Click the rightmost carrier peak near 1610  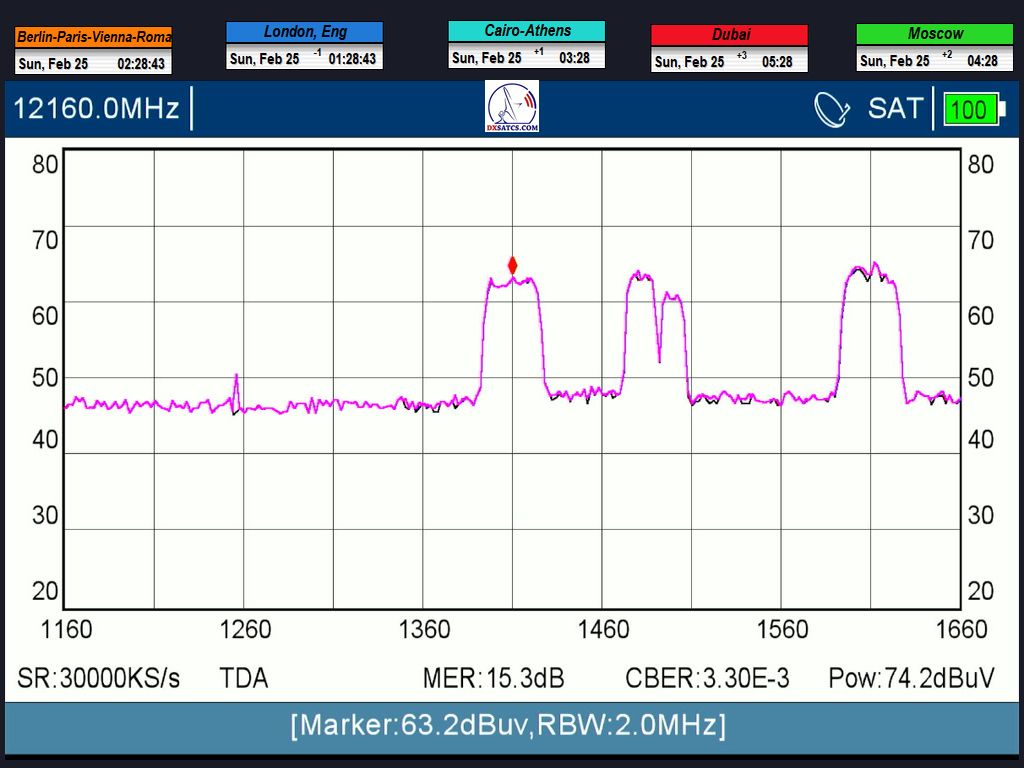pyautogui.click(x=869, y=275)
